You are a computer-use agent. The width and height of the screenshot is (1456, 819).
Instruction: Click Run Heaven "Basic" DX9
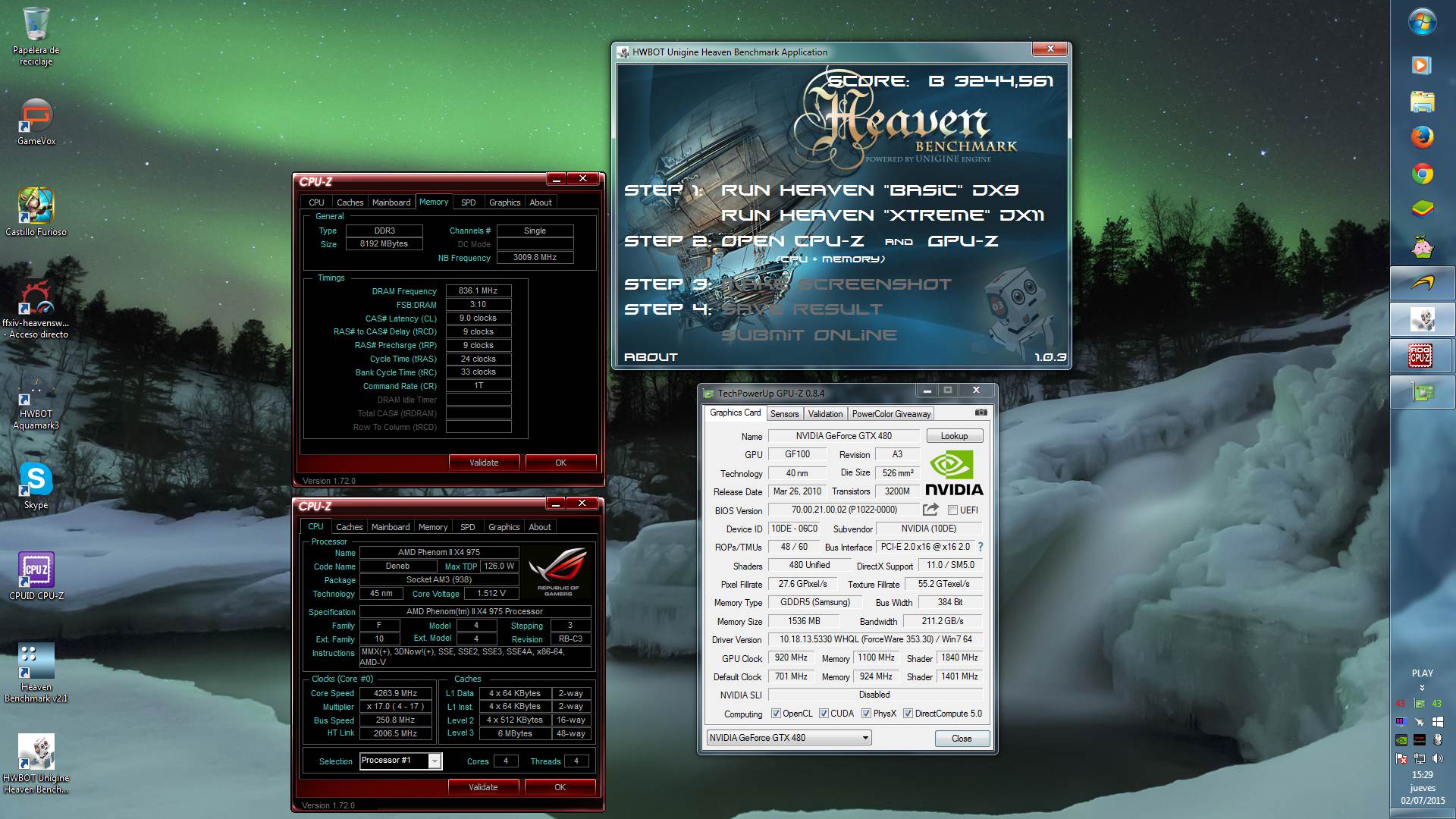(870, 190)
